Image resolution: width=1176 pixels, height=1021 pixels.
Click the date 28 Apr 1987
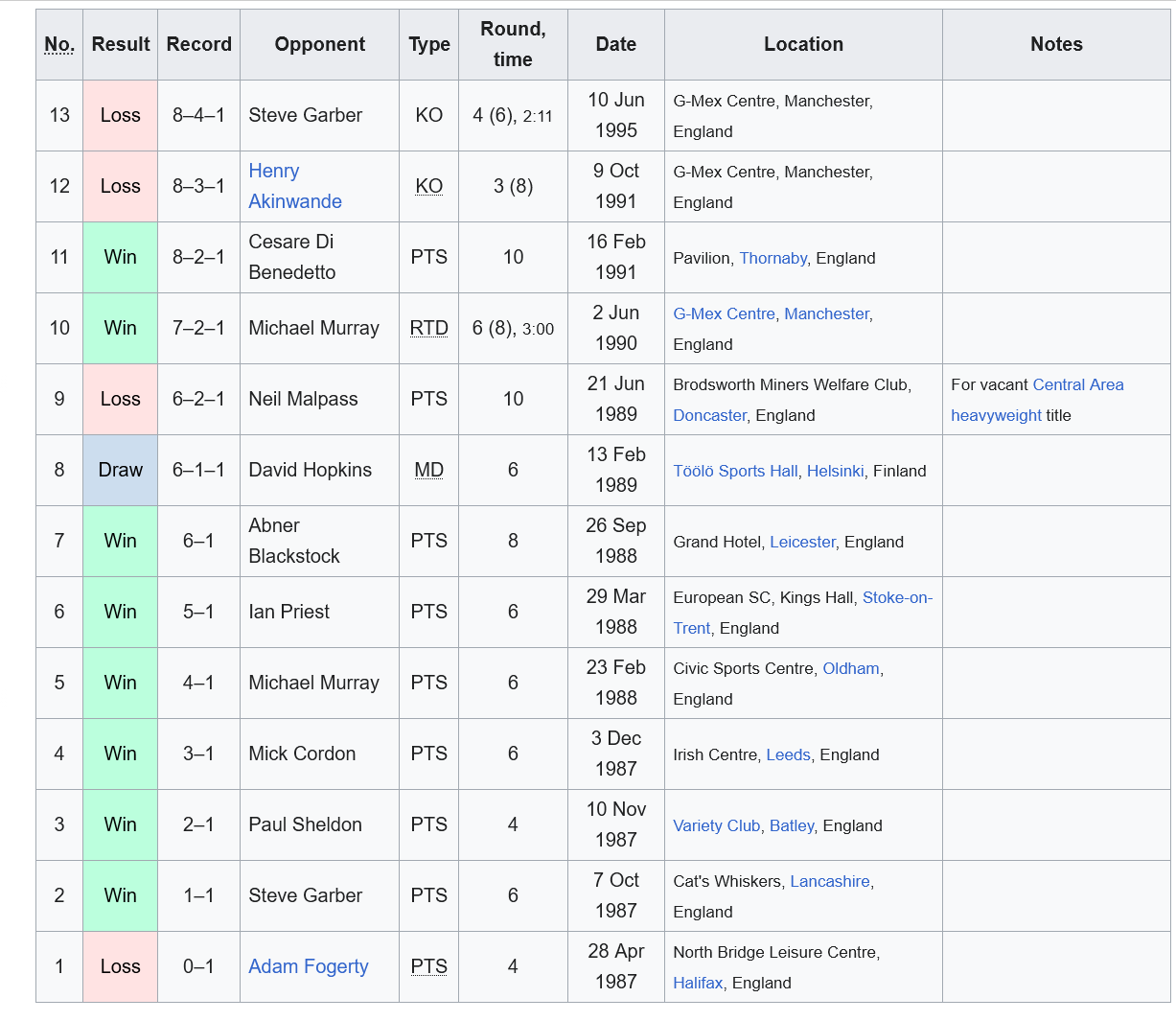tap(616, 966)
